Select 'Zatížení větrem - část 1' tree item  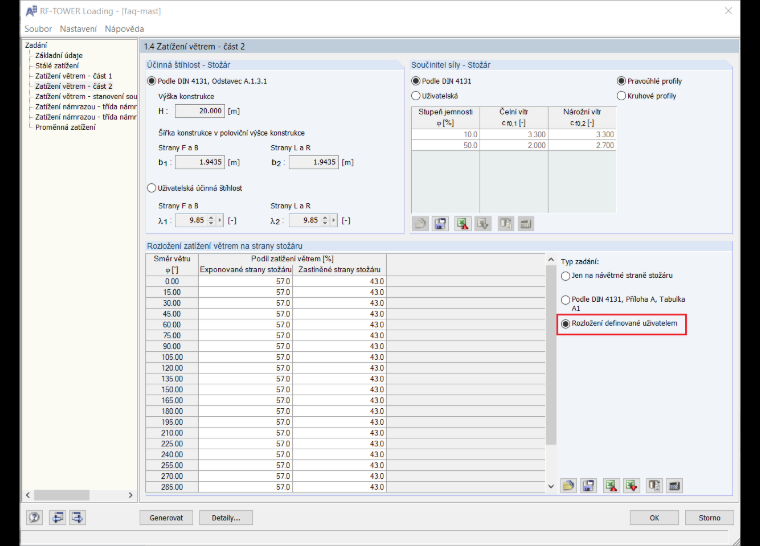click(74, 76)
